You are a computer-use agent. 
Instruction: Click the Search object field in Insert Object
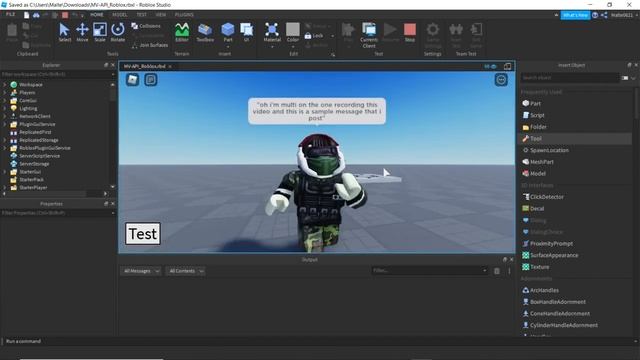(x=570, y=78)
